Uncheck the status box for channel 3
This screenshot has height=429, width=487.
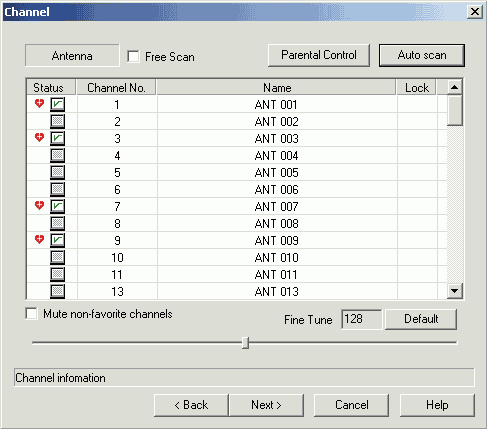pyautogui.click(x=58, y=138)
